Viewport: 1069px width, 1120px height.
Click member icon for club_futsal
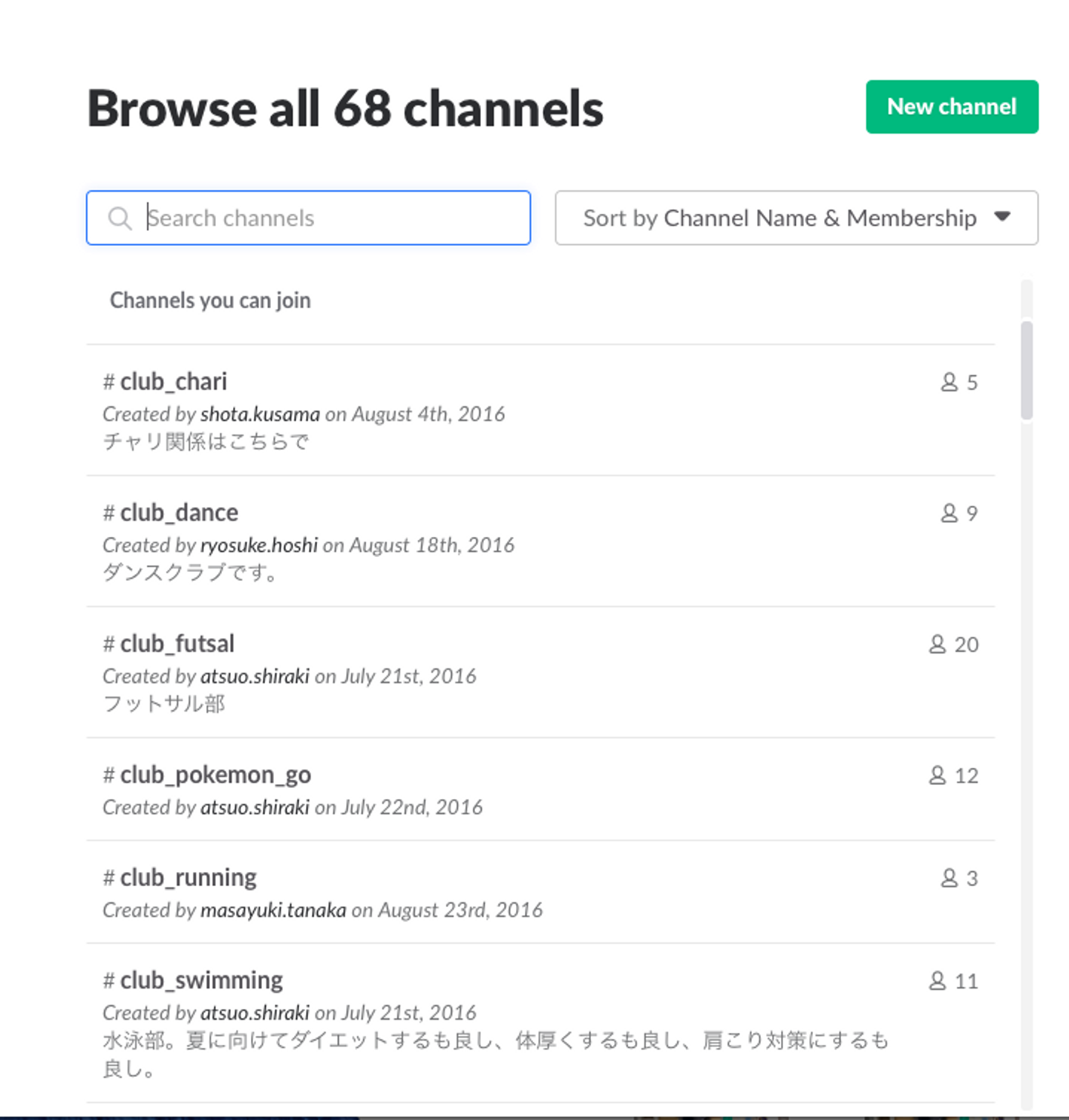(x=938, y=645)
